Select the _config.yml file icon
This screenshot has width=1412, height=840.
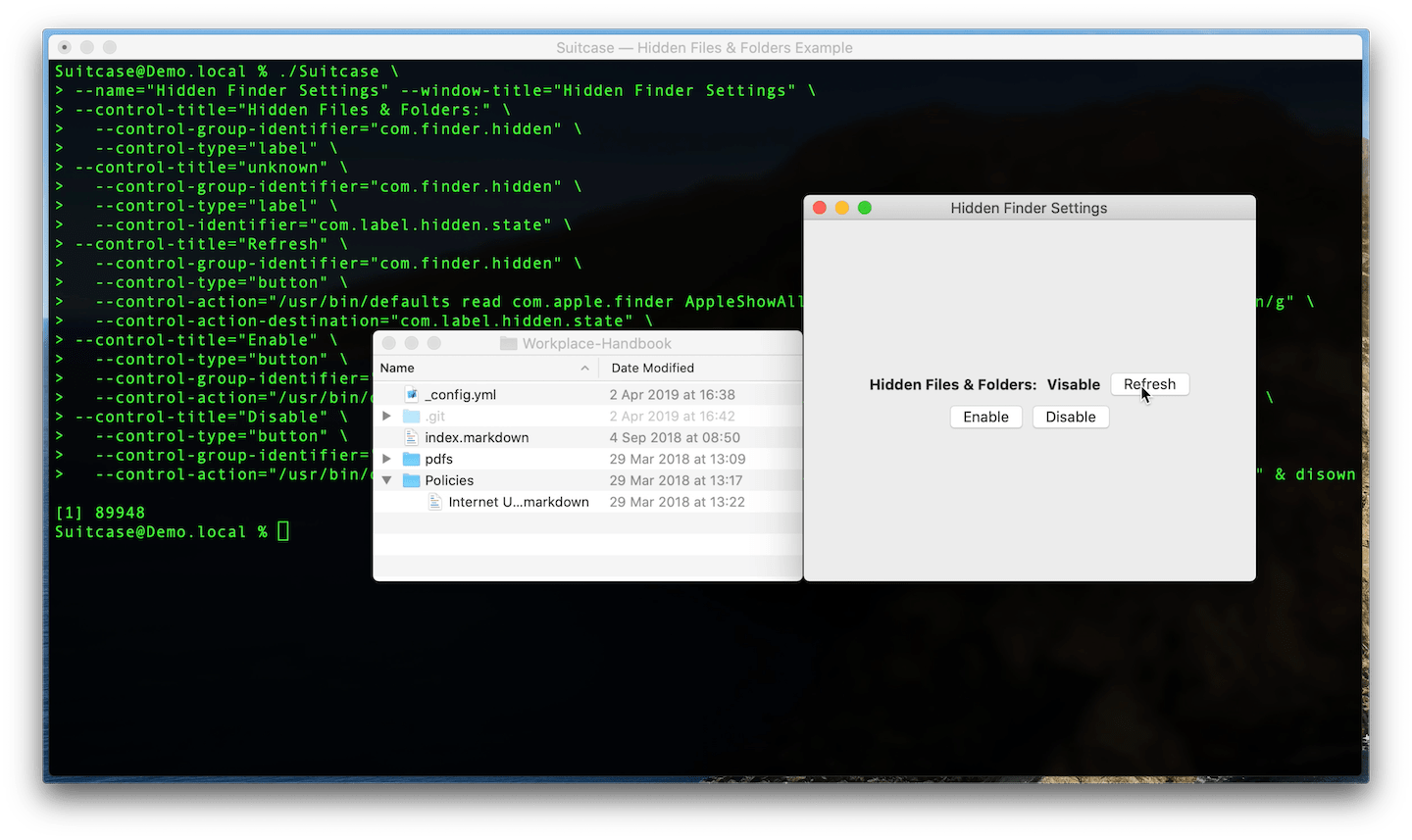[412, 394]
